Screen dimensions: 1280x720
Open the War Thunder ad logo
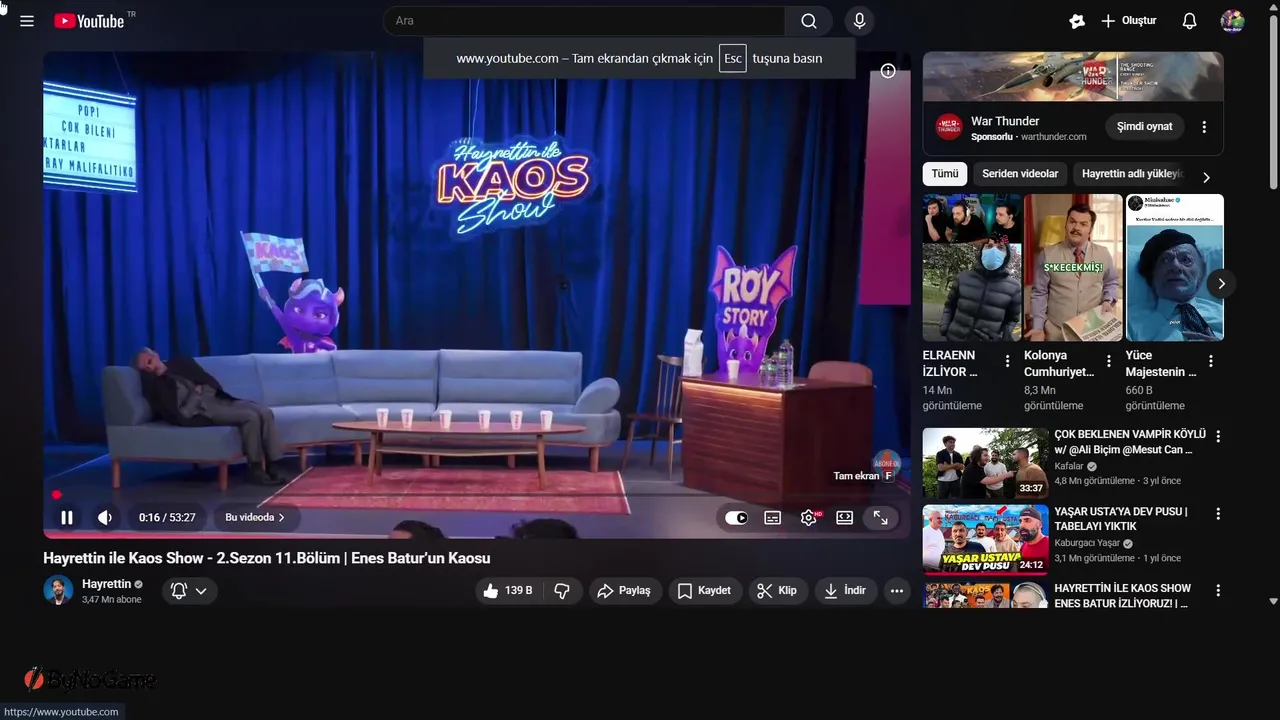(948, 127)
